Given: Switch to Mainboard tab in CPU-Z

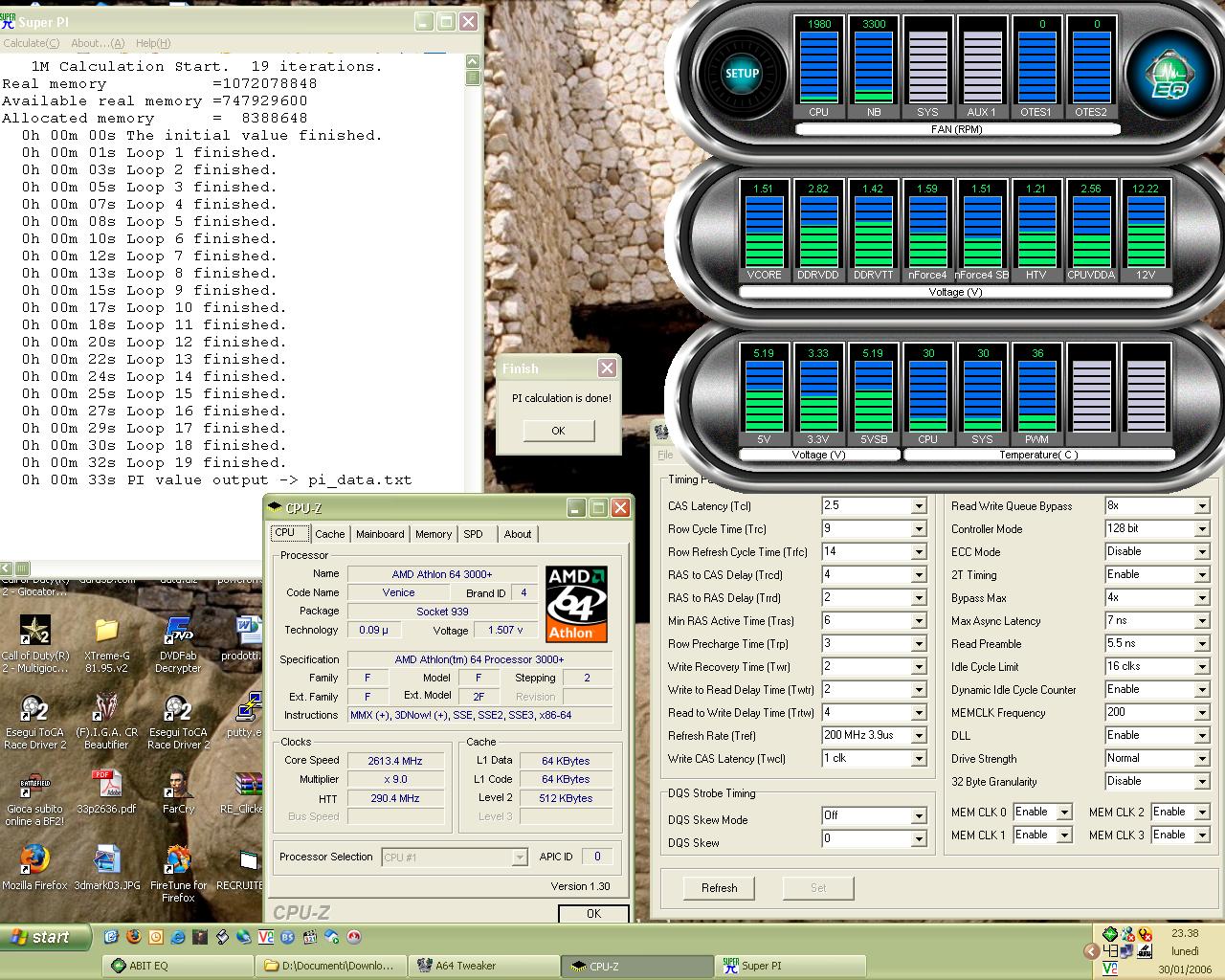Looking at the screenshot, I should 380,534.
